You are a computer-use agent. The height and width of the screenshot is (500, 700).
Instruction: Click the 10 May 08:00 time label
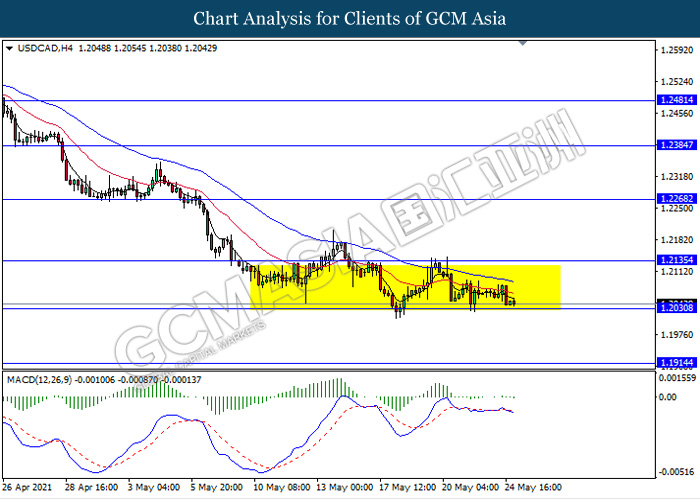(x=281, y=487)
